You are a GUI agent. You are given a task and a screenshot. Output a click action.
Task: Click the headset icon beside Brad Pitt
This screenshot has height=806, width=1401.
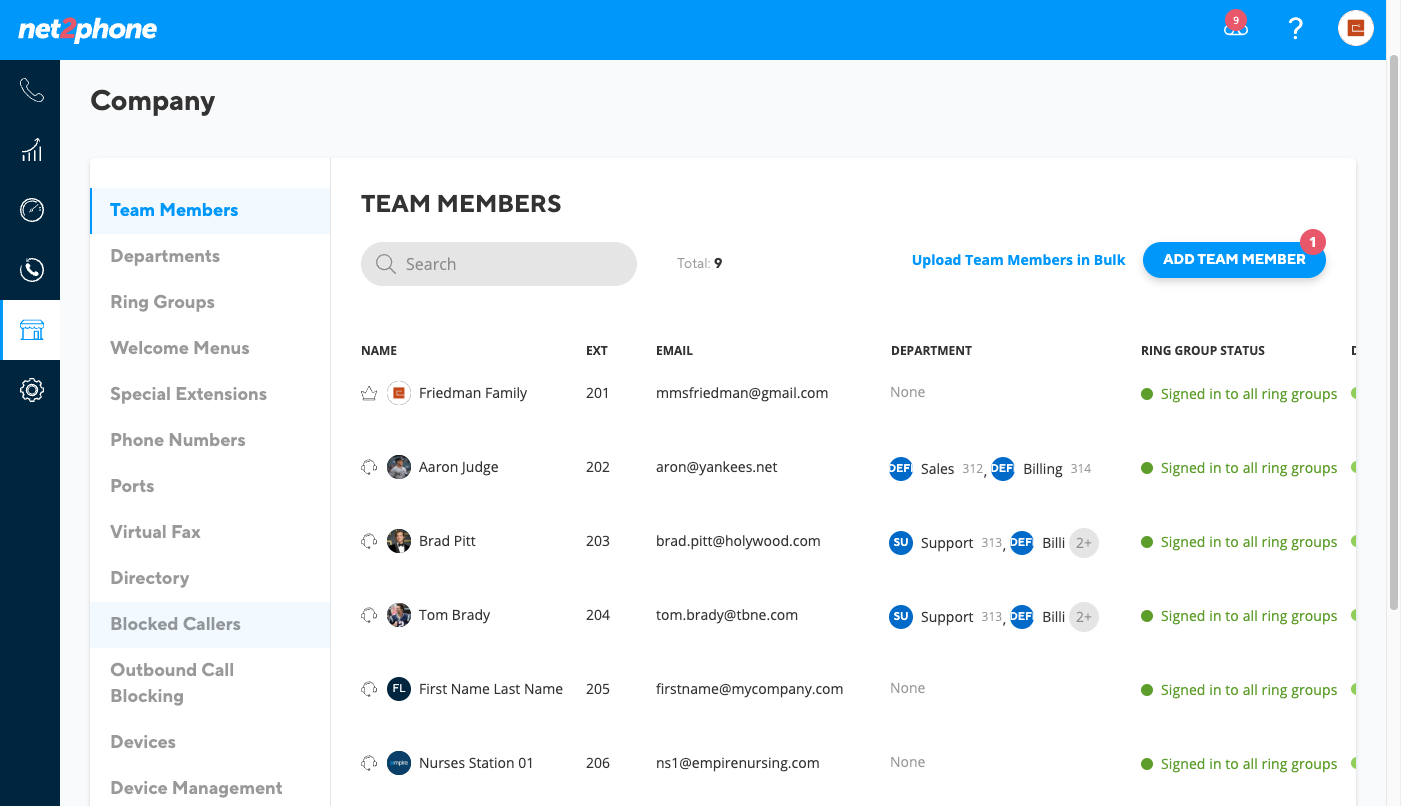point(368,541)
